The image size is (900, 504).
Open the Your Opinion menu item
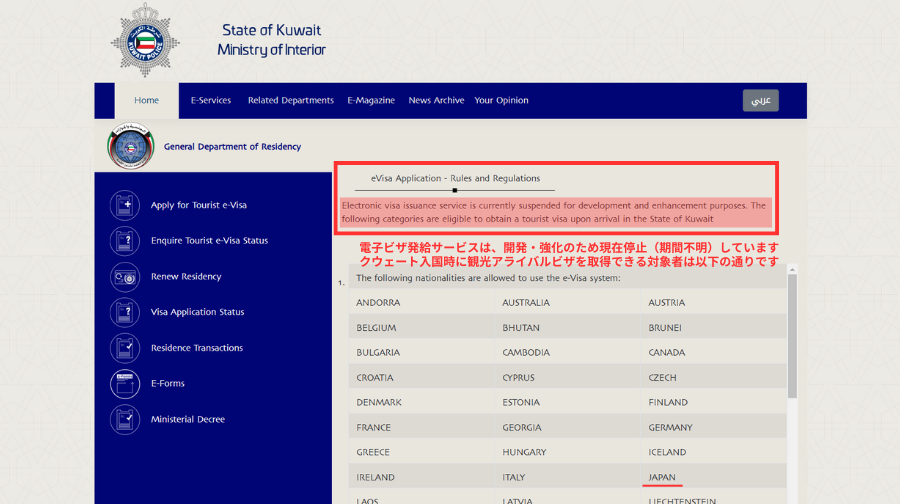(x=501, y=100)
